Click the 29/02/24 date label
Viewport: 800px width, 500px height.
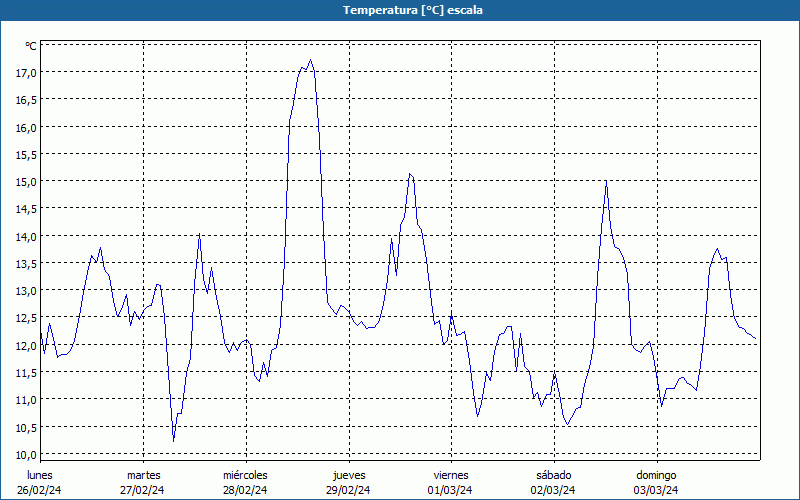(x=348, y=490)
